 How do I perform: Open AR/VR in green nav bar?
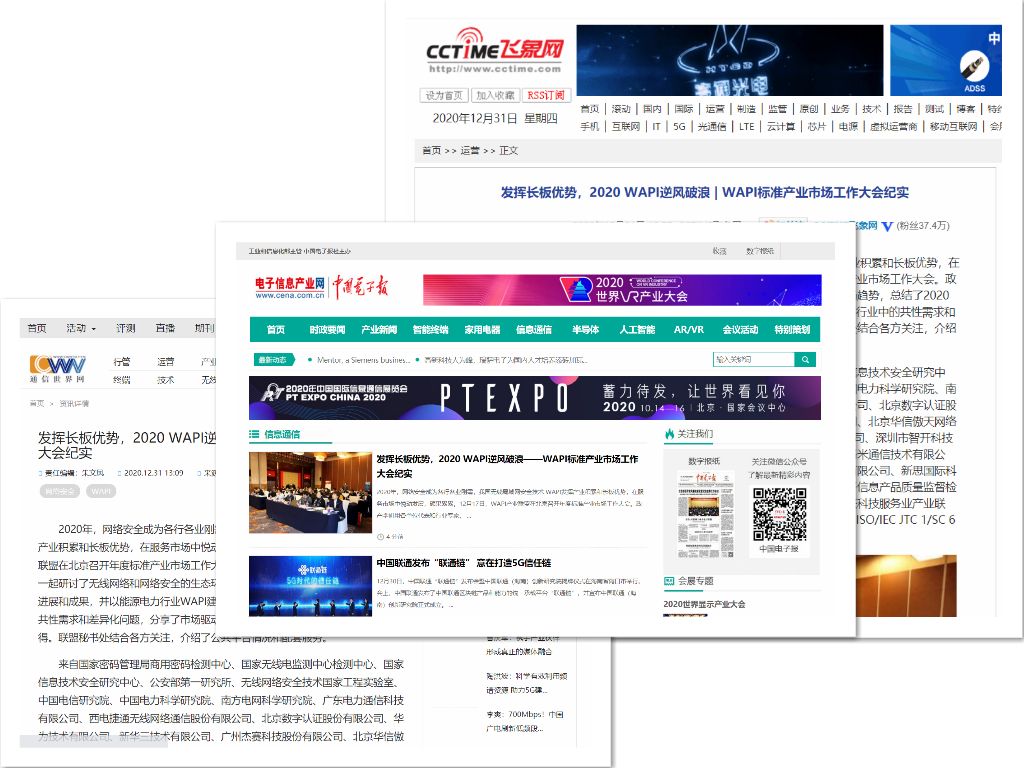(688, 330)
